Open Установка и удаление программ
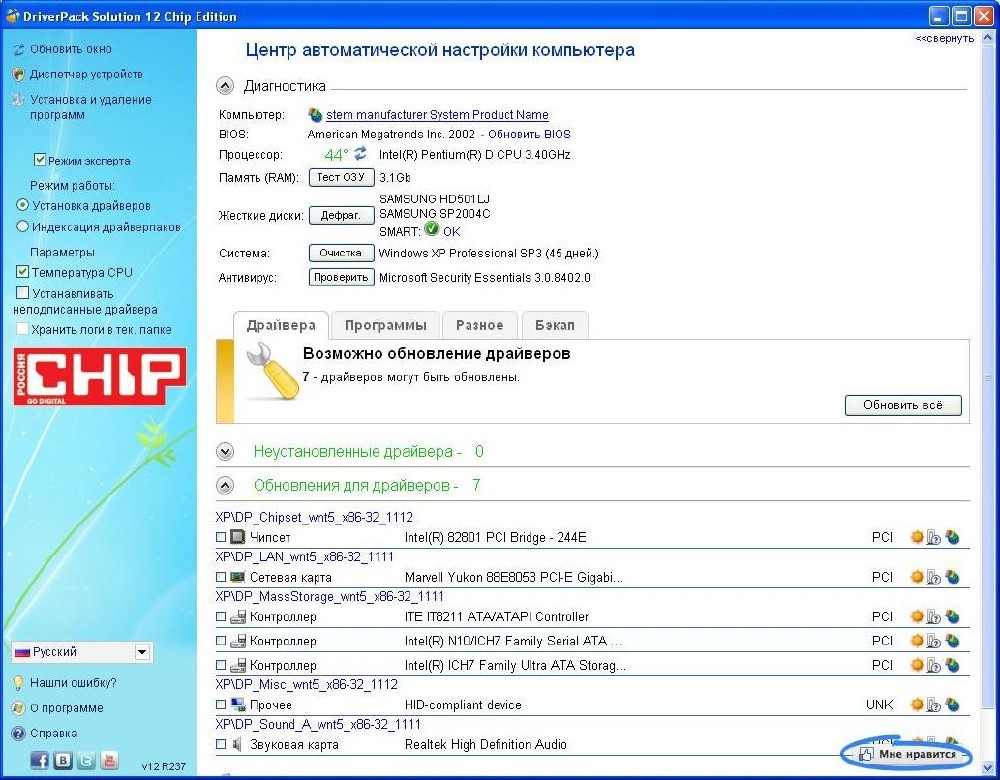 point(91,107)
